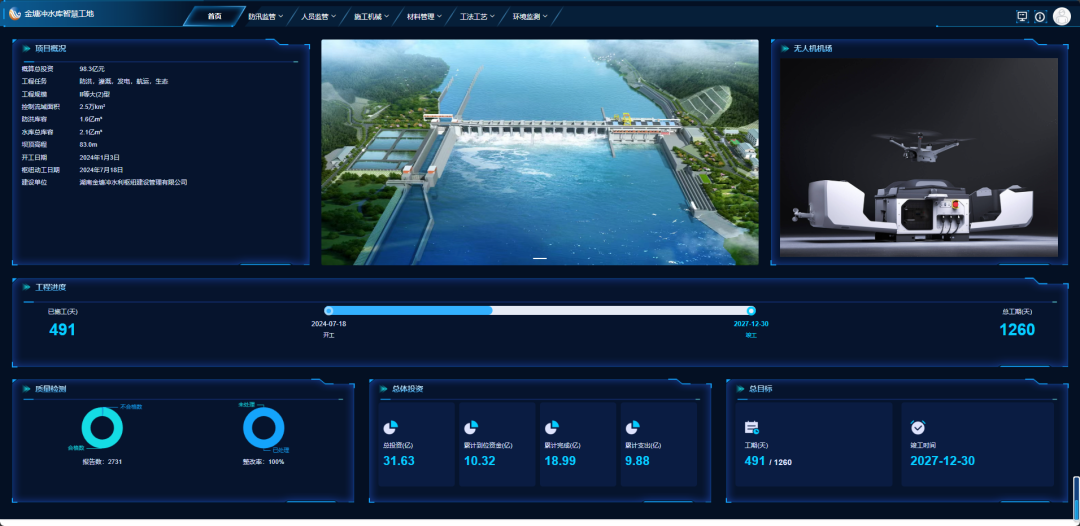
Task: Click the 工期 calendar icon
Action: point(752,427)
